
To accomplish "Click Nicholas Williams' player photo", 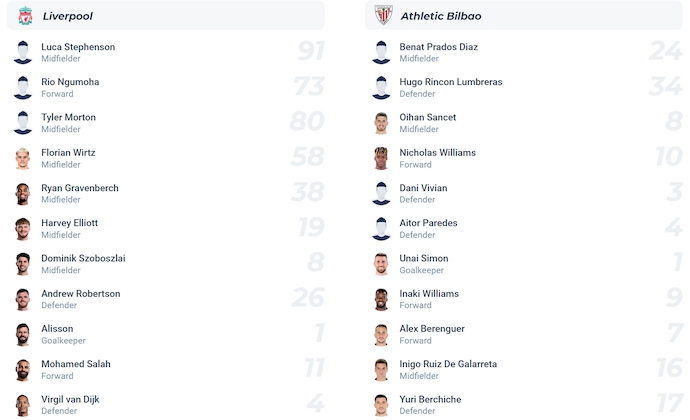I will tap(381, 158).
